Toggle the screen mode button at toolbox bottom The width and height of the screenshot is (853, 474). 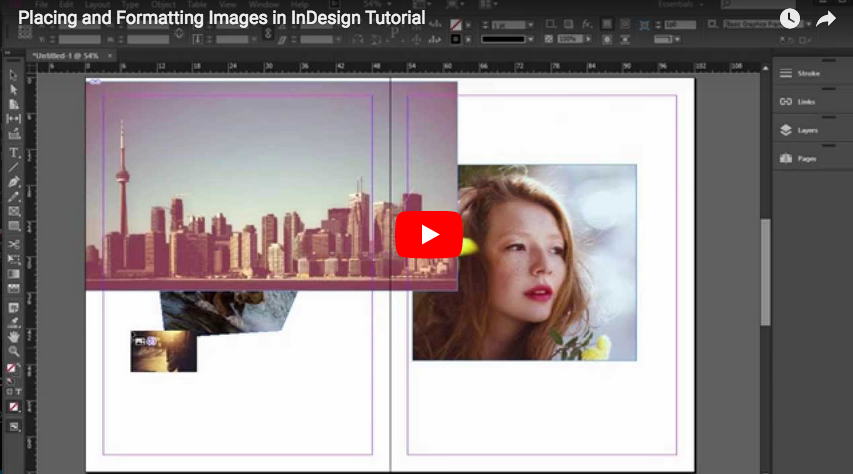[x=14, y=427]
